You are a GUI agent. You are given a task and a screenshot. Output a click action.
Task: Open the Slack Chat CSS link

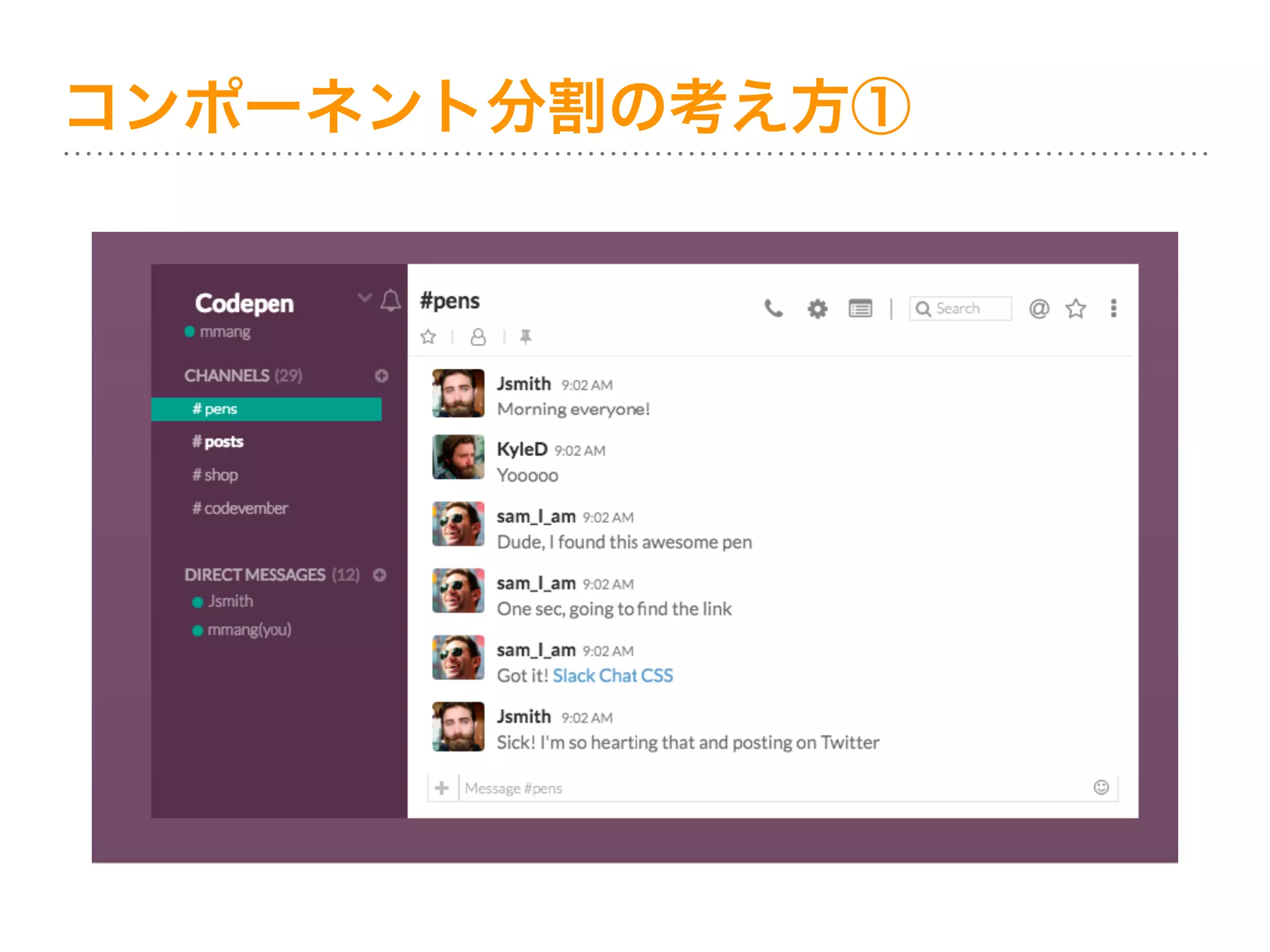point(613,676)
